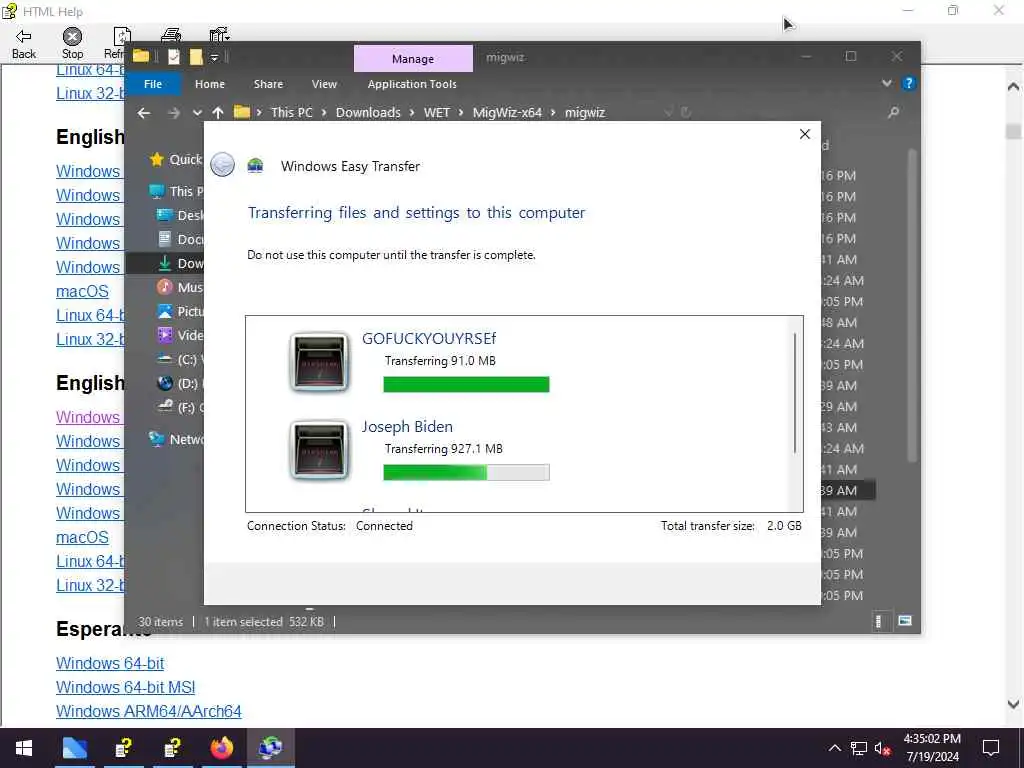1024x768 pixels.
Task: Open the quick access toolbar dropdown
Action: (214, 58)
